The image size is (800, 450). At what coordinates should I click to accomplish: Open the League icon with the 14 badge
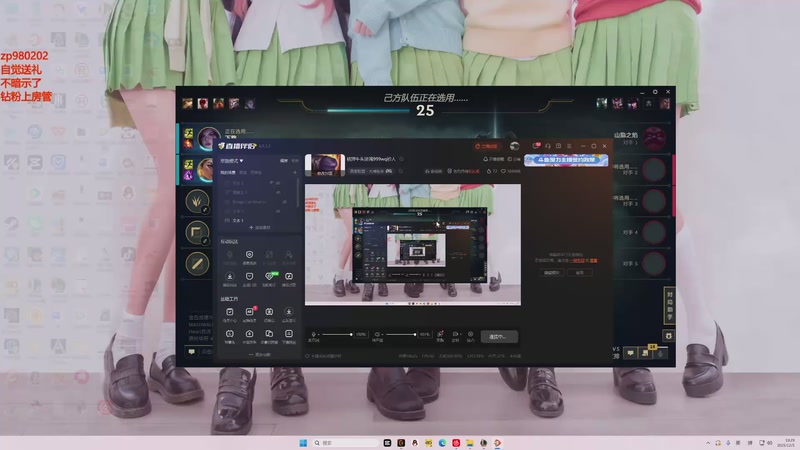click(646, 352)
